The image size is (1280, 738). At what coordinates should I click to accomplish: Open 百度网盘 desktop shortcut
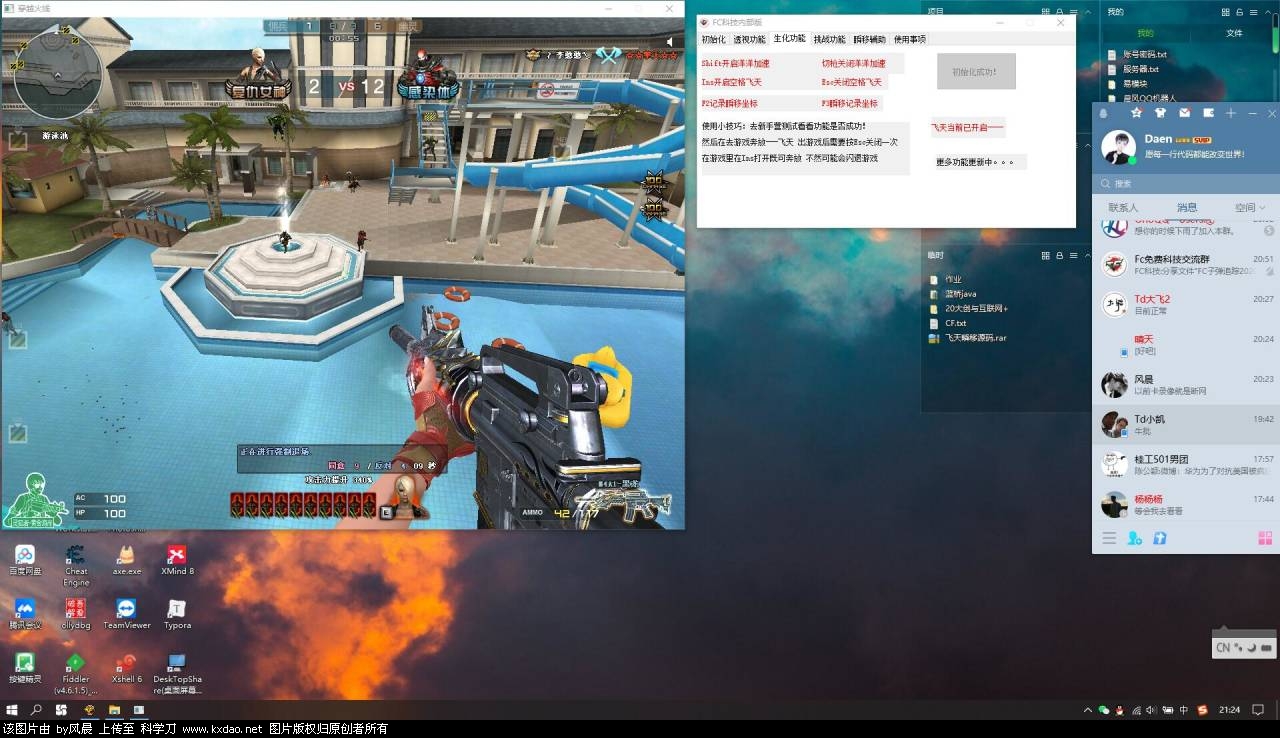(x=25, y=560)
